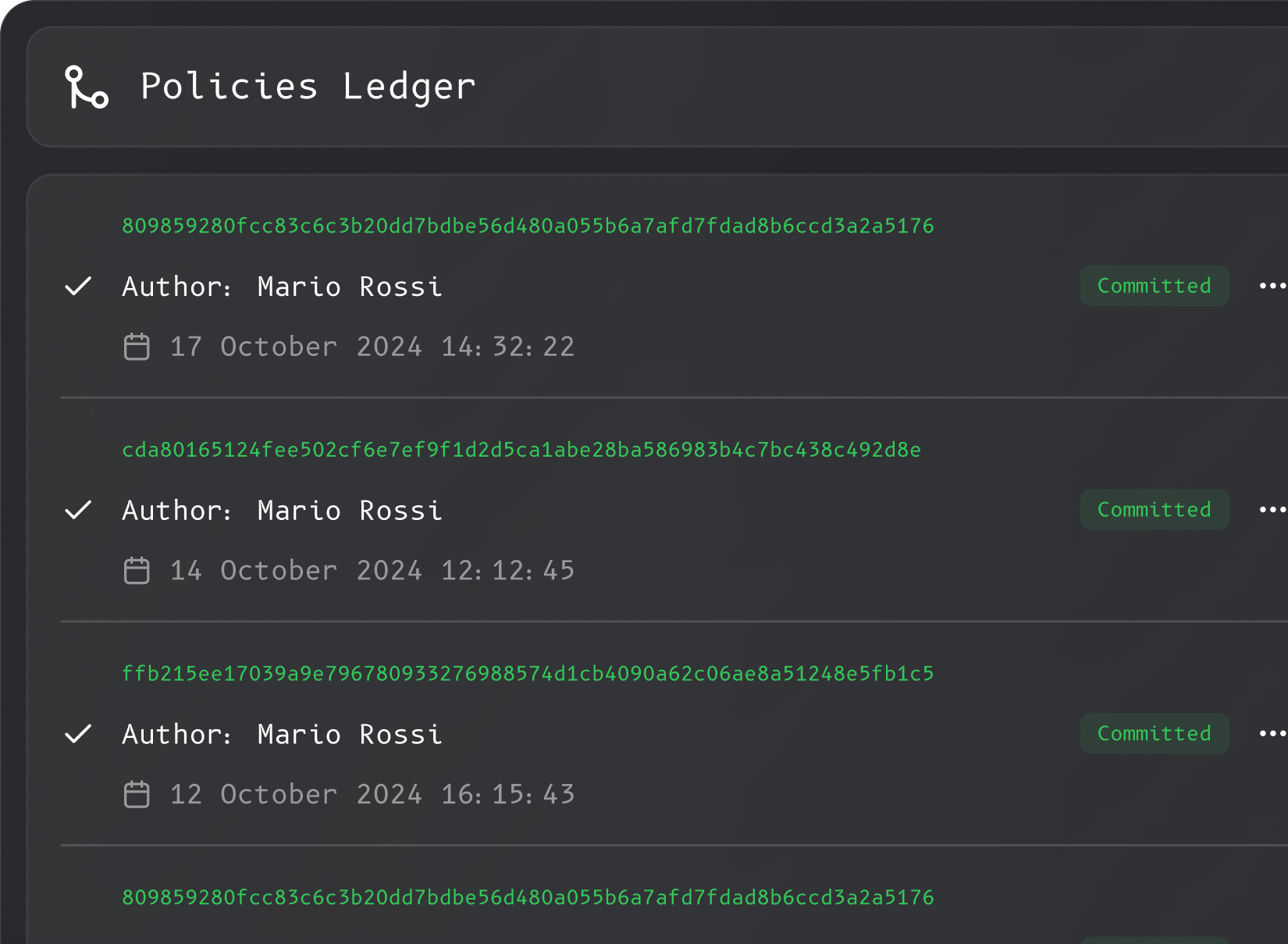
Task: Click the git branch icon beside Policies Ledger
Action: click(87, 87)
